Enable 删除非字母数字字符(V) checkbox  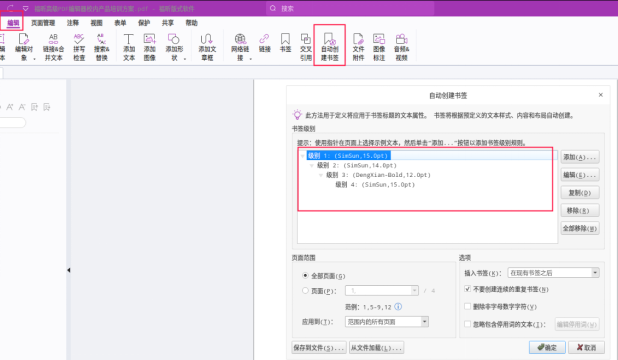(467, 306)
